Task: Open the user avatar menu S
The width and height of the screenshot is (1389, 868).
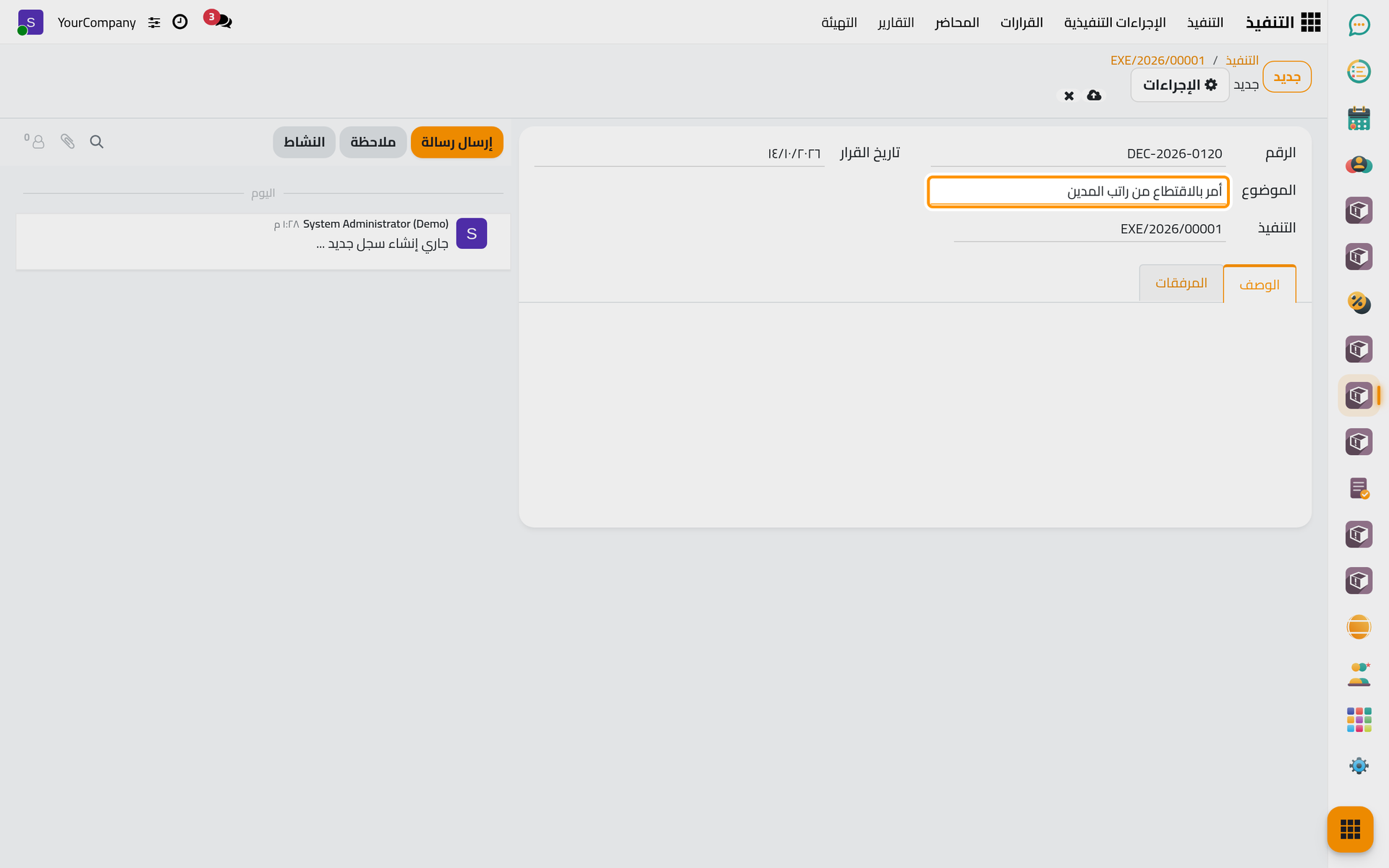Action: click(x=30, y=22)
